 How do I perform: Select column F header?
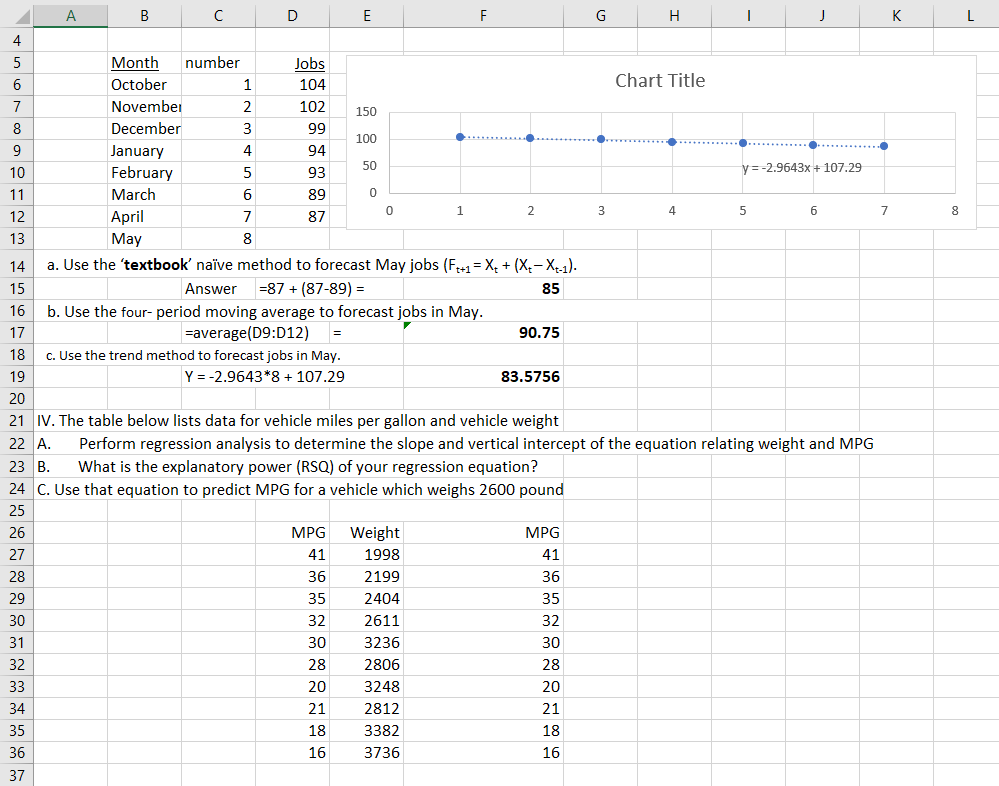[x=483, y=15]
